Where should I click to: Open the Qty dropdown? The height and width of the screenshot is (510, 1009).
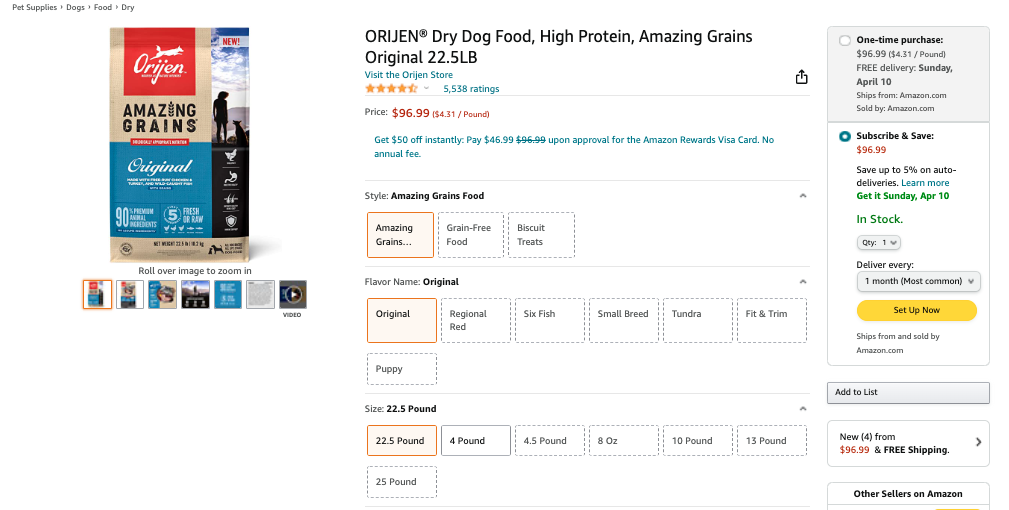(x=879, y=242)
